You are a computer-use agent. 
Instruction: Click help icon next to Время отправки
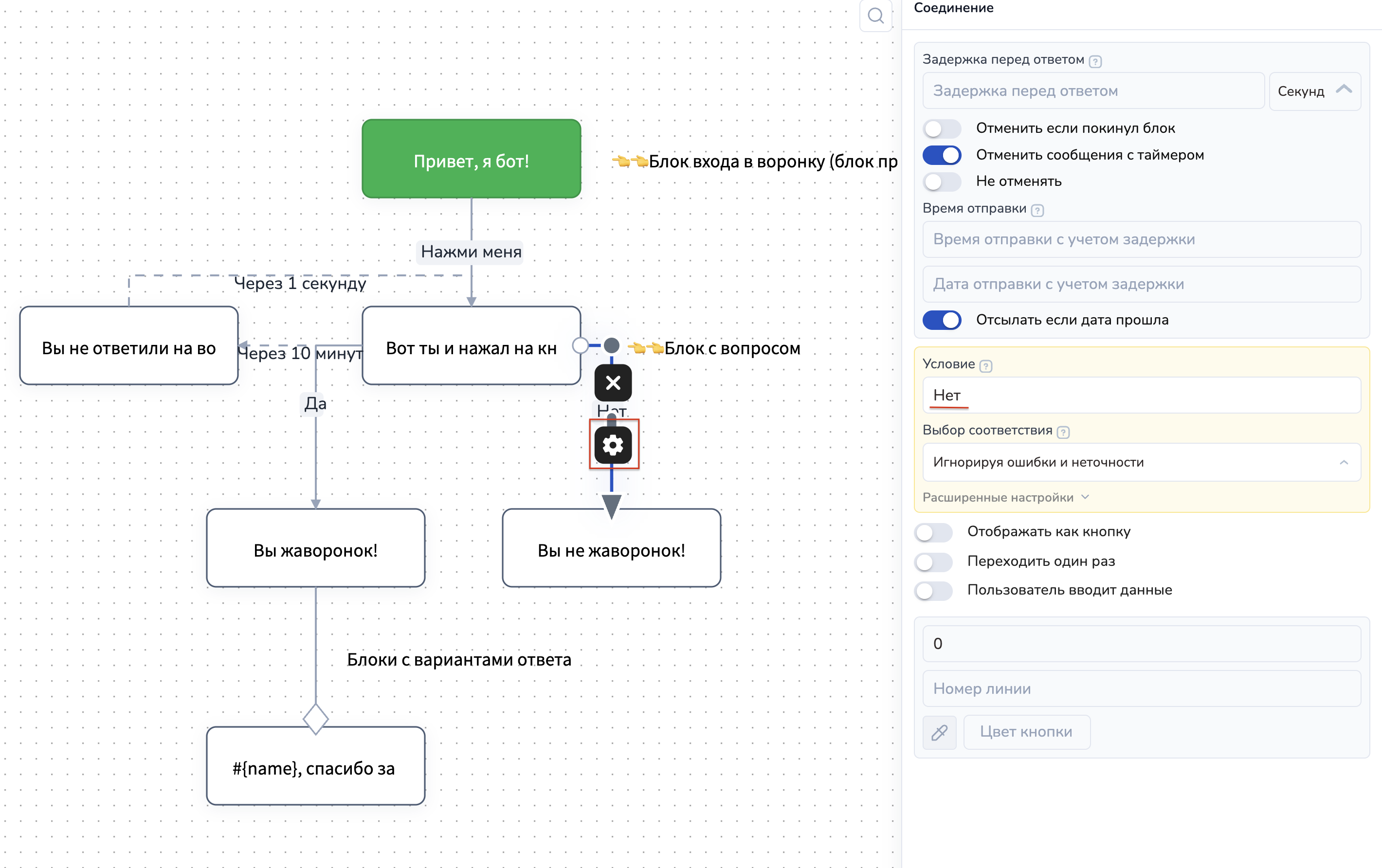click(1037, 210)
